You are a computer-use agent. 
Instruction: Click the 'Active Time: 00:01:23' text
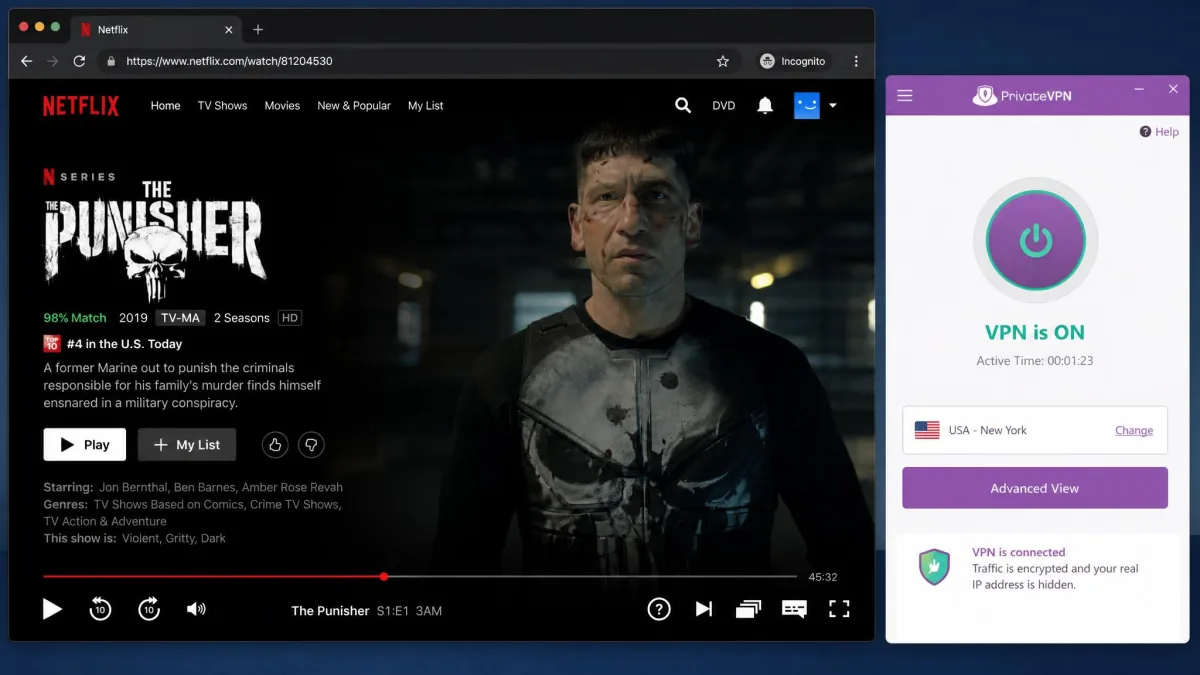[1035, 360]
